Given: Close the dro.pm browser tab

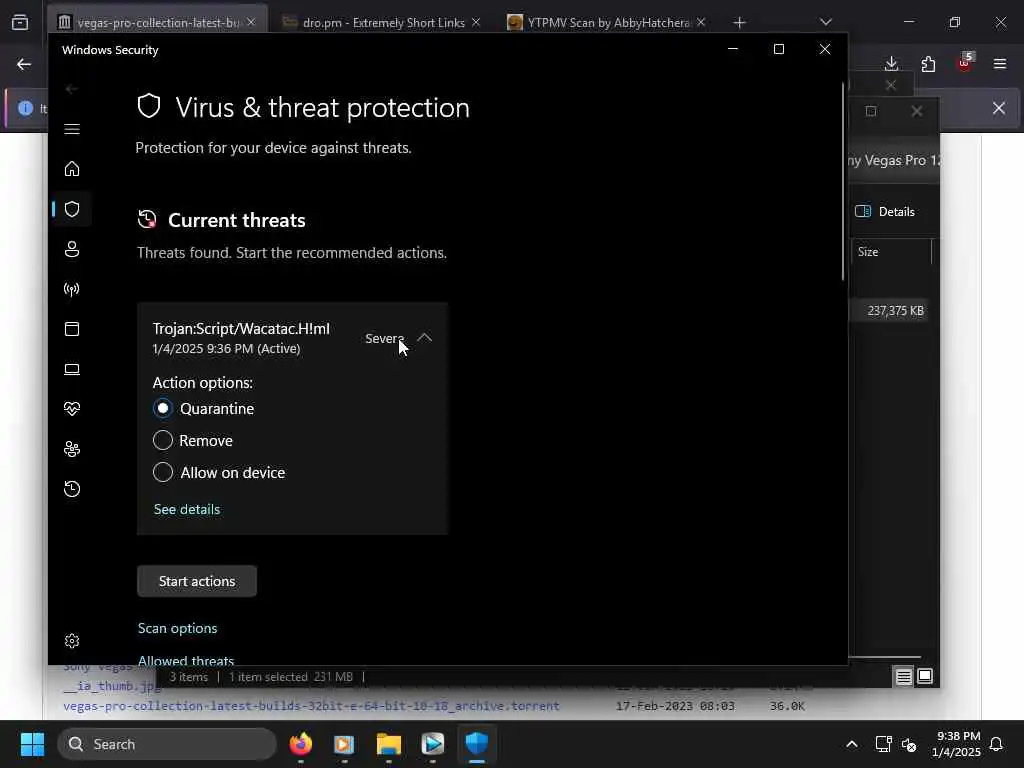Looking at the screenshot, I should tap(476, 22).
